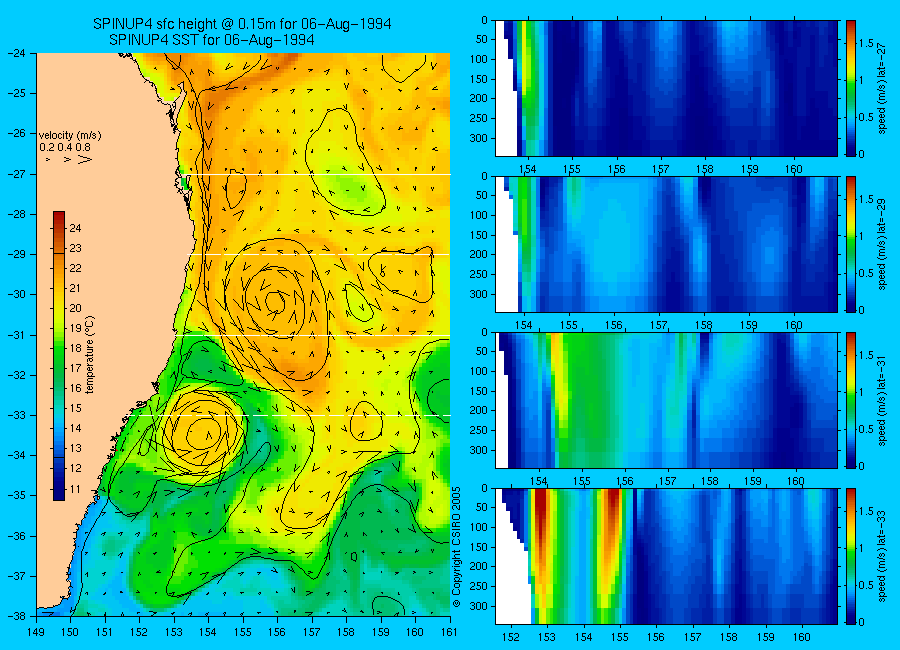Click the lat=-29 speed section plot

point(666,244)
